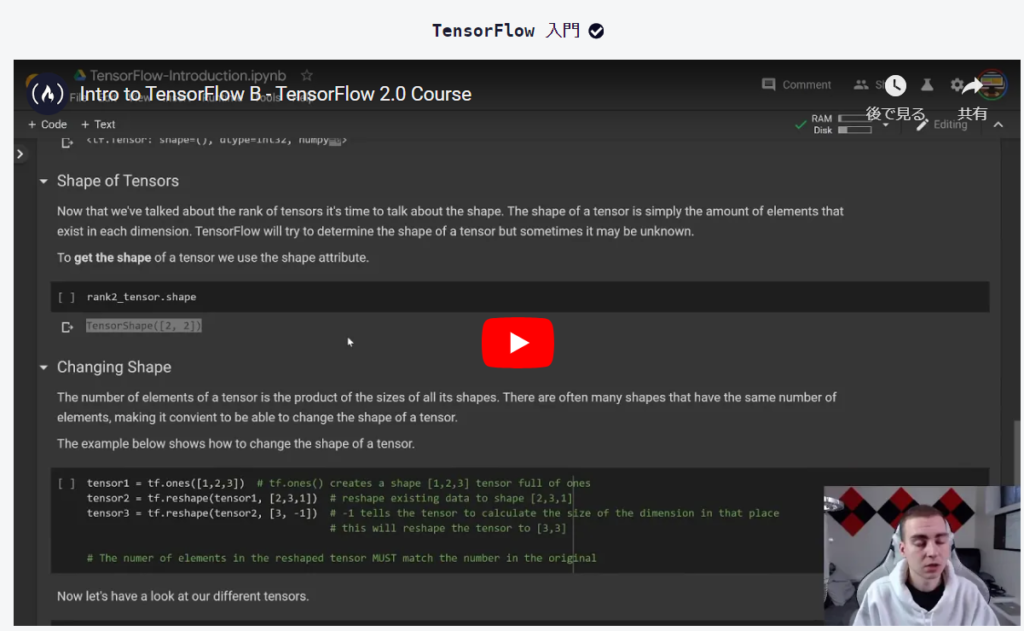The image size is (1024, 631).
Task: Click text 'Now let's have a look'
Action: tap(115, 596)
